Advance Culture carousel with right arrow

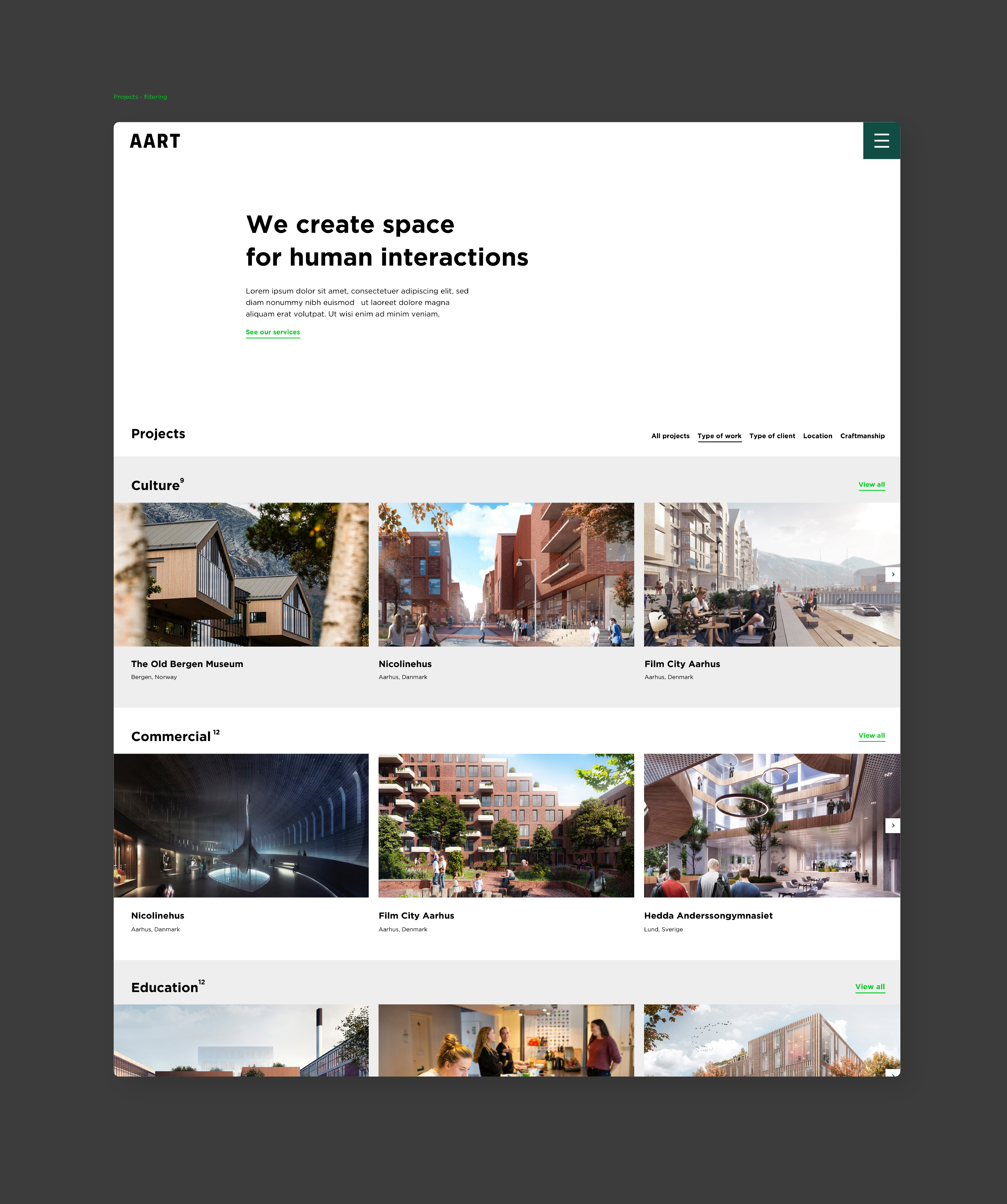[x=892, y=574]
